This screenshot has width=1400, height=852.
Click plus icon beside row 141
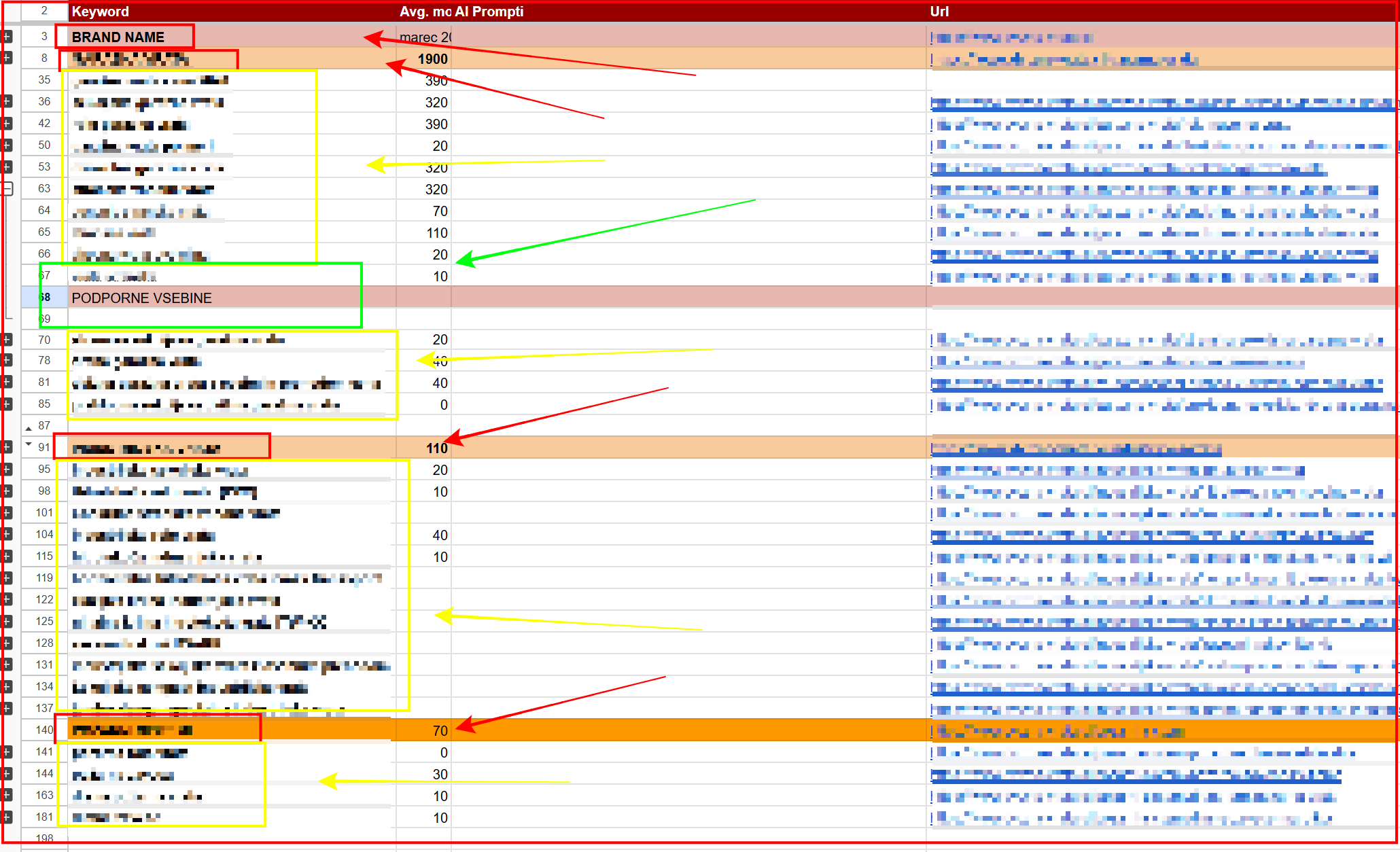(x=7, y=751)
